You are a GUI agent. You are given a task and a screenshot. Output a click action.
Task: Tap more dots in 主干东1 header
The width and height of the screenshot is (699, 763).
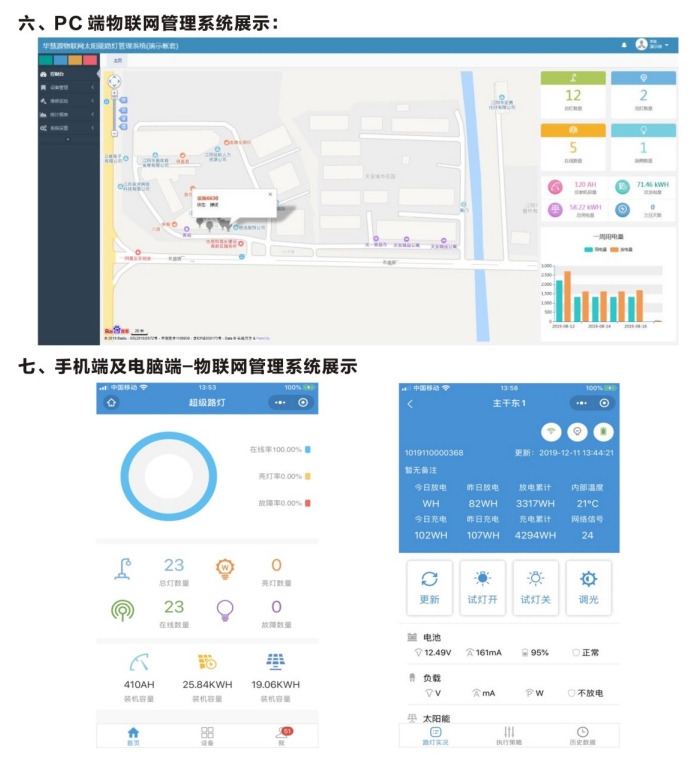point(581,403)
